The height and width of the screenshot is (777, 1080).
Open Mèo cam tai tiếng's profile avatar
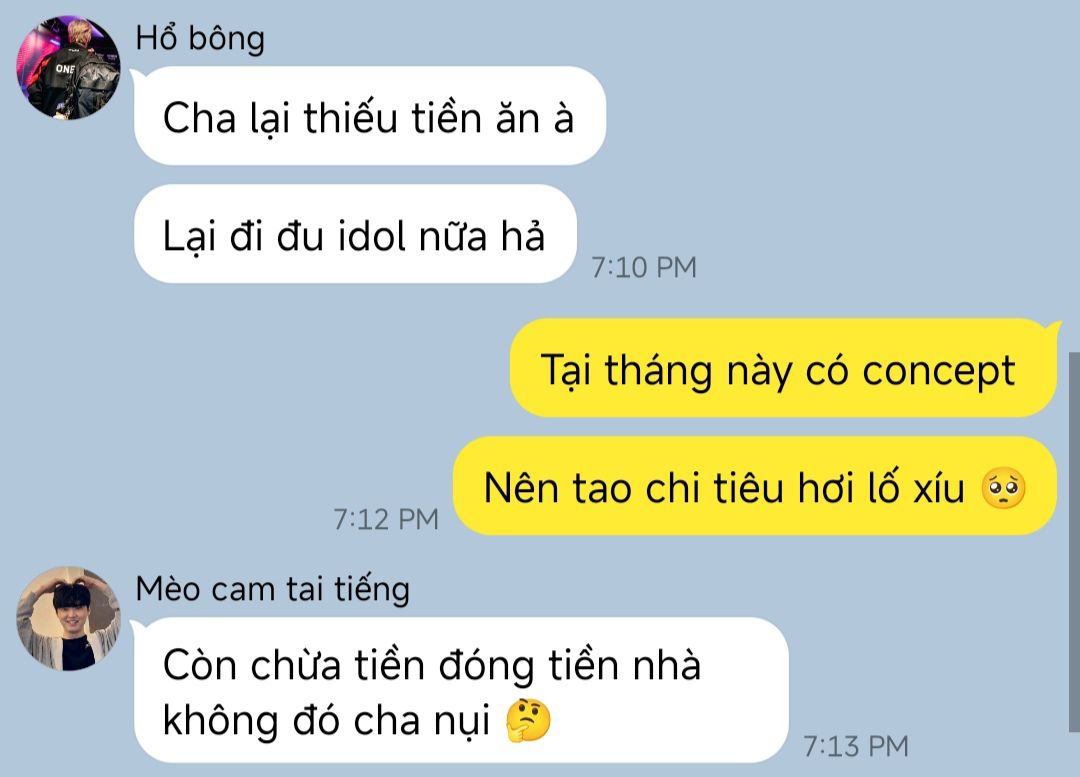[x=68, y=619]
